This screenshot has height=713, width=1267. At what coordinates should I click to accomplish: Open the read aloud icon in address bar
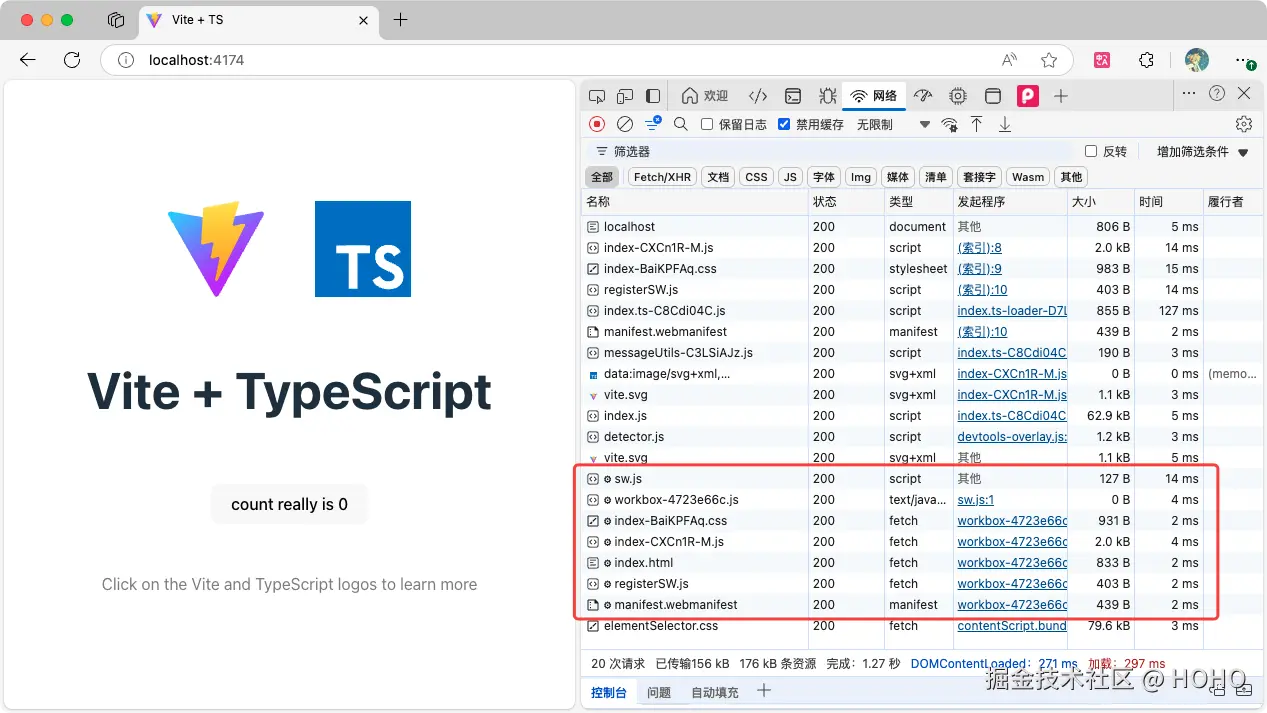pyautogui.click(x=1010, y=60)
